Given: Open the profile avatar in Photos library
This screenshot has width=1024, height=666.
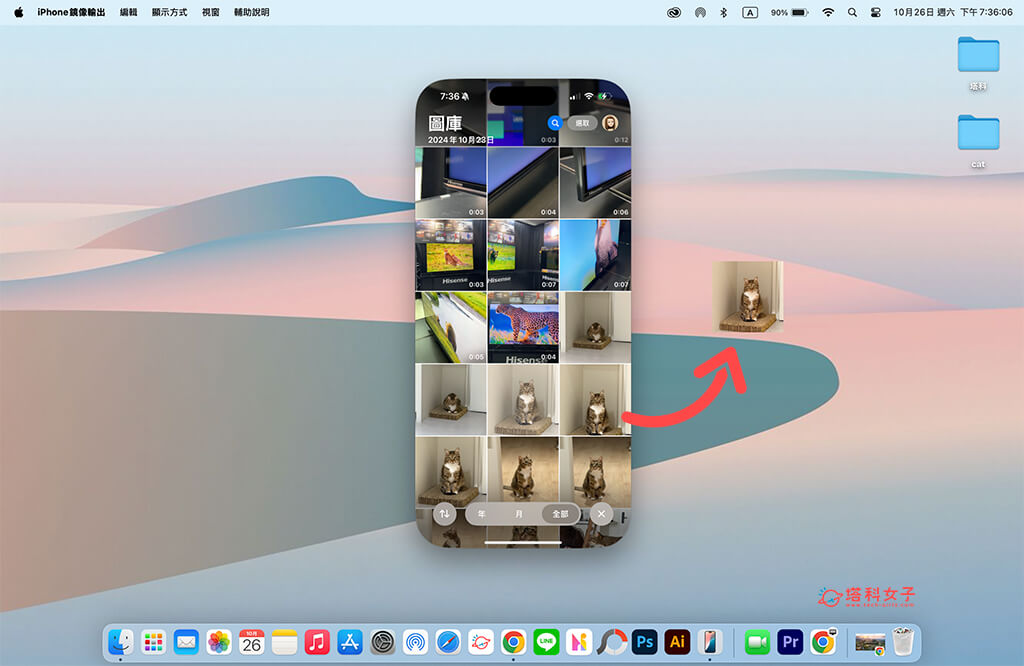Looking at the screenshot, I should 610,123.
